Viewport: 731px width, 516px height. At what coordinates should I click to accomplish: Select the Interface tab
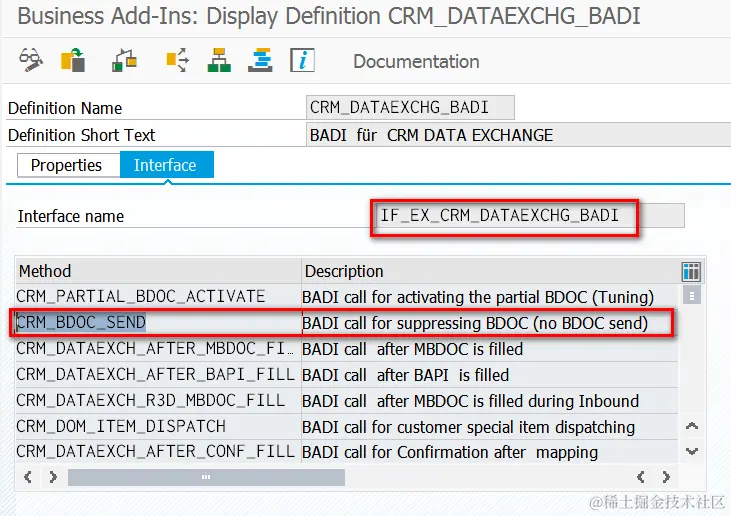point(167,165)
